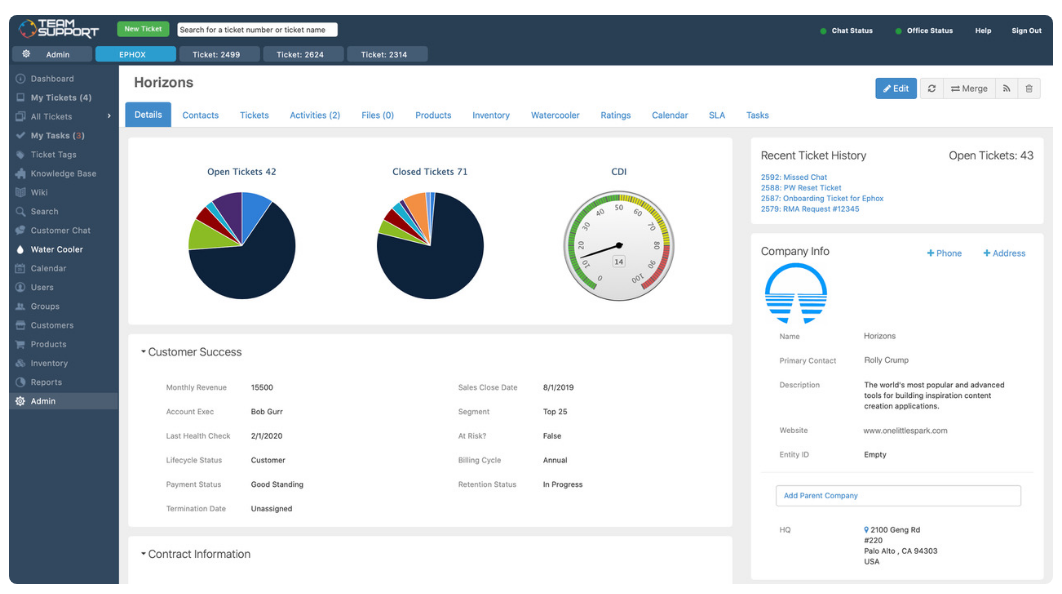Click the Inventory sidebar icon

pyautogui.click(x=20, y=363)
